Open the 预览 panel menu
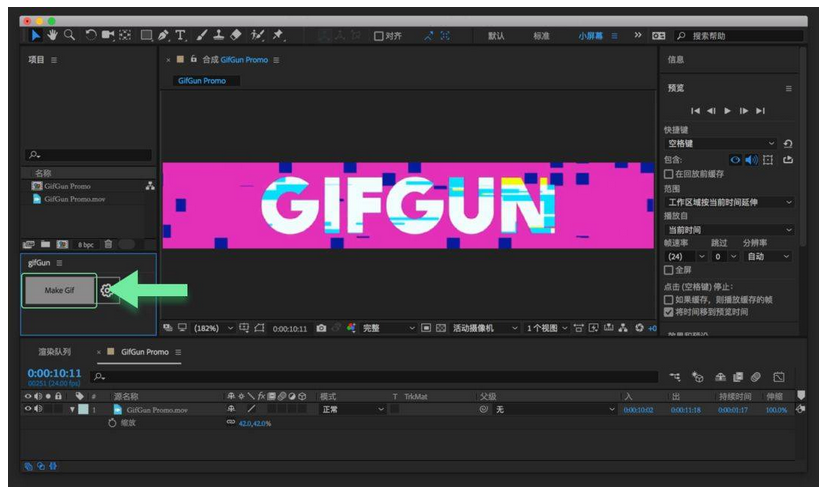Image resolution: width=827 pixels, height=493 pixels. tap(788, 89)
